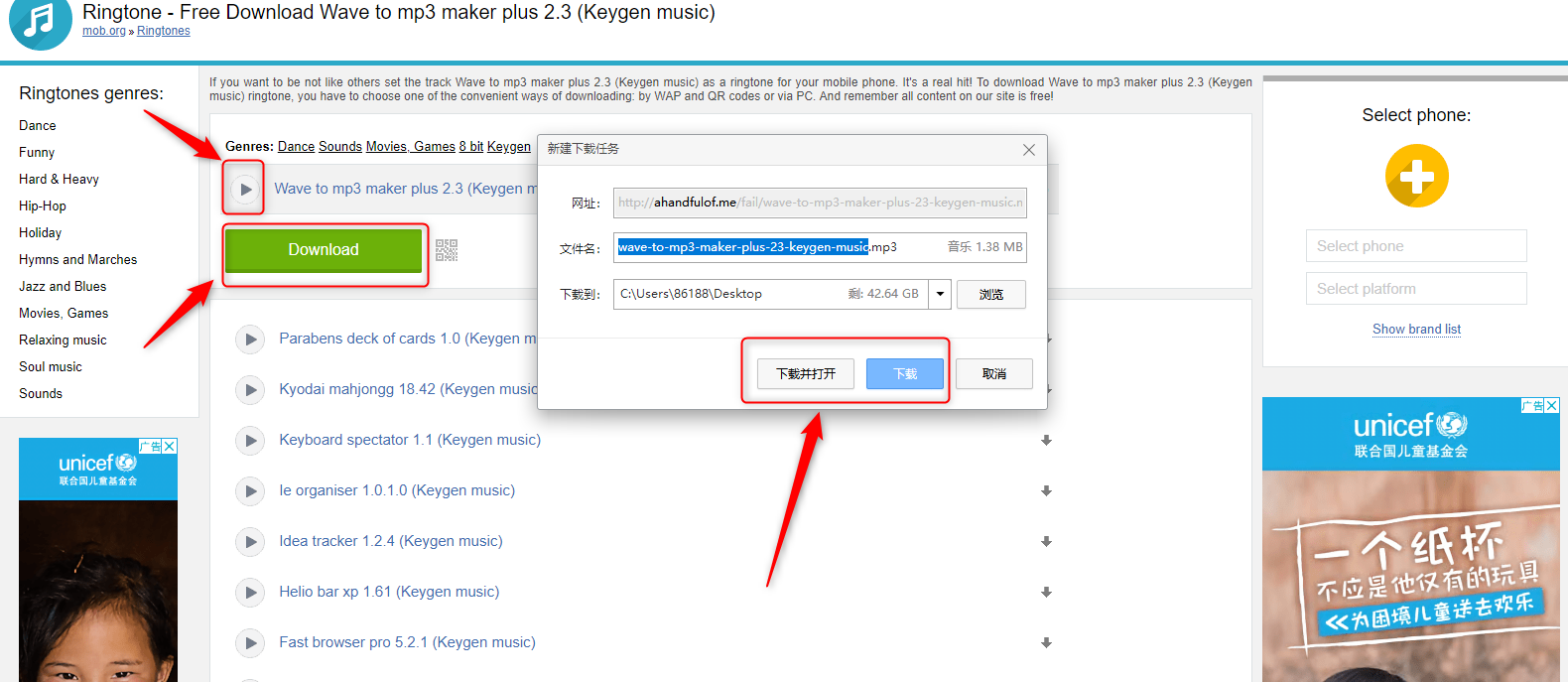Click 浏览 browse button
Screen dimensions: 1568x682
pos(991,295)
